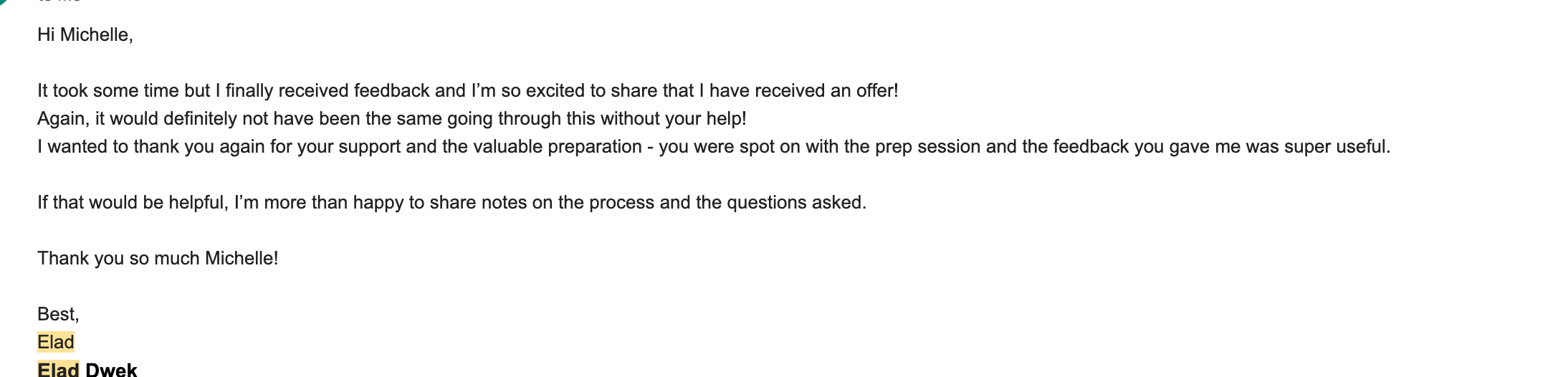Click the cut-off 'to me' recipient line

[59, 1]
